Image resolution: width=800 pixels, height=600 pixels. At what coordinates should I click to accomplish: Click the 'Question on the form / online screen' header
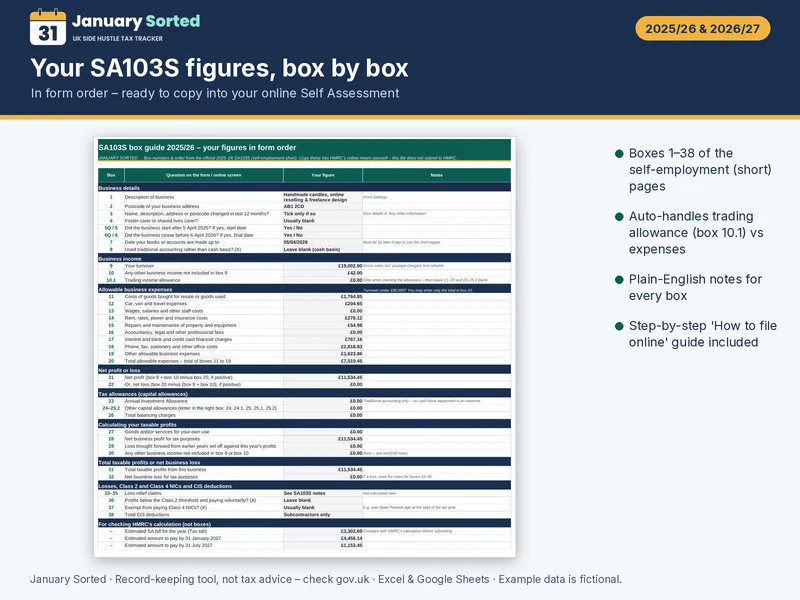coord(204,175)
